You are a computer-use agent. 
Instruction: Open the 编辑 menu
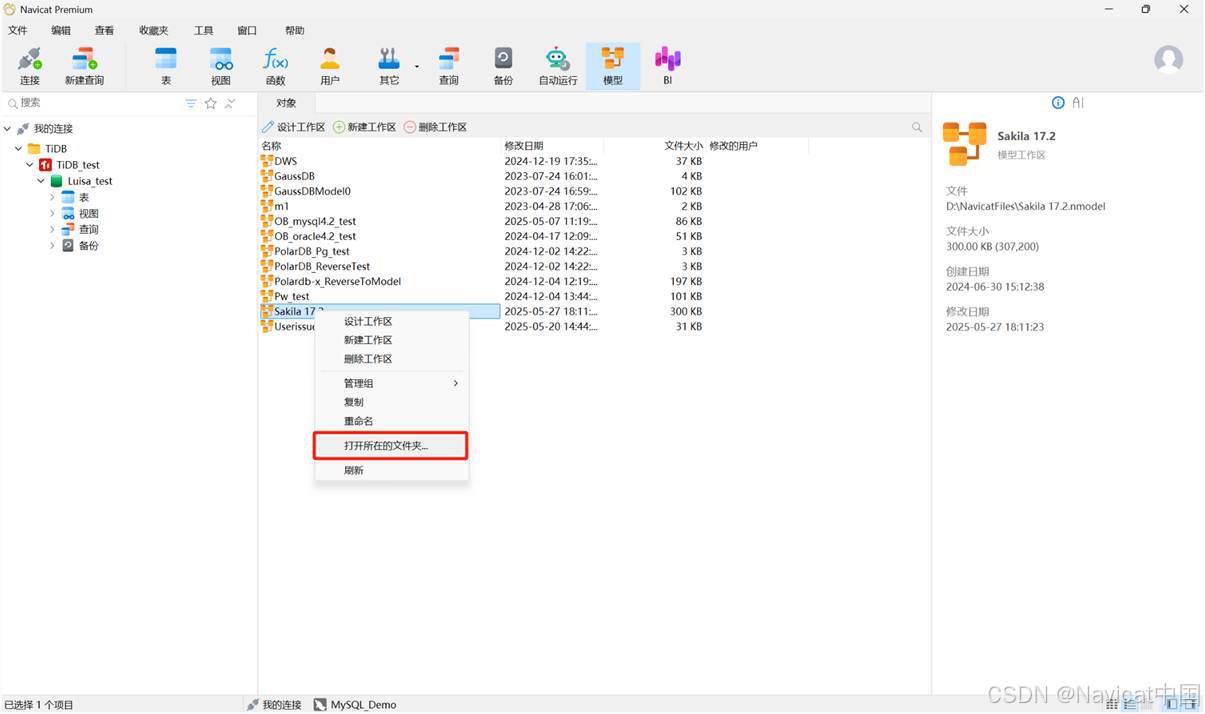coord(61,31)
